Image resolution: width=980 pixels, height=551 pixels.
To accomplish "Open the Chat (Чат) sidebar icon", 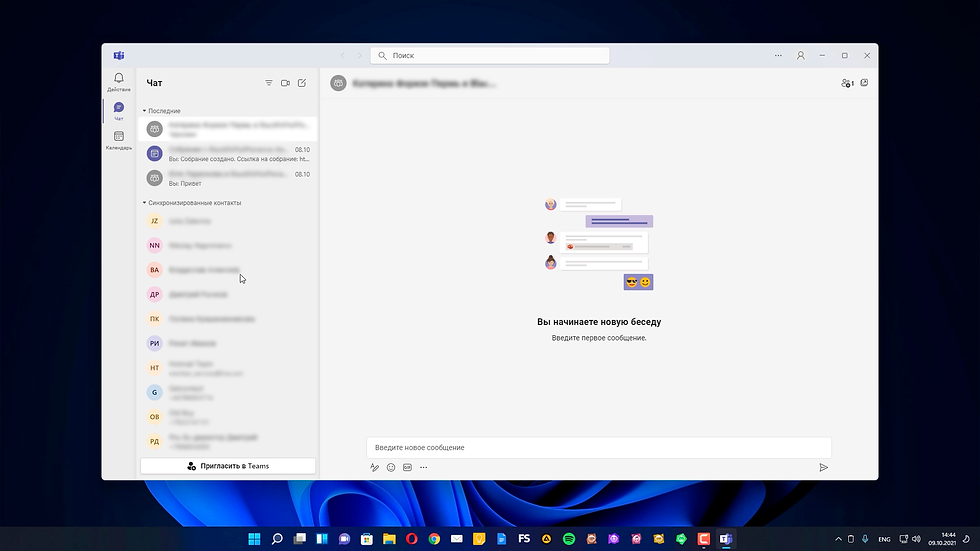I will click(x=119, y=111).
